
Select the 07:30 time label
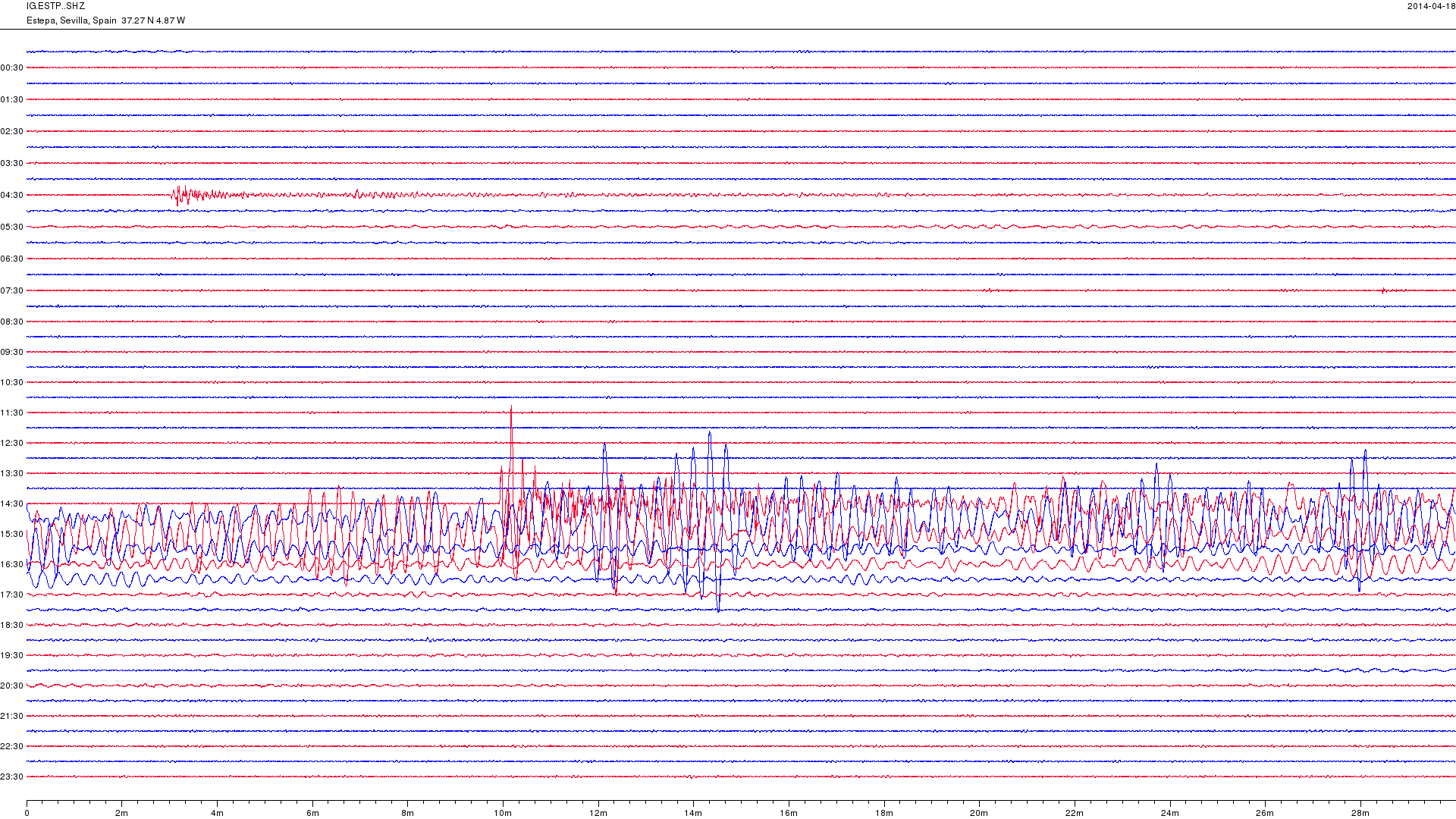[12, 290]
